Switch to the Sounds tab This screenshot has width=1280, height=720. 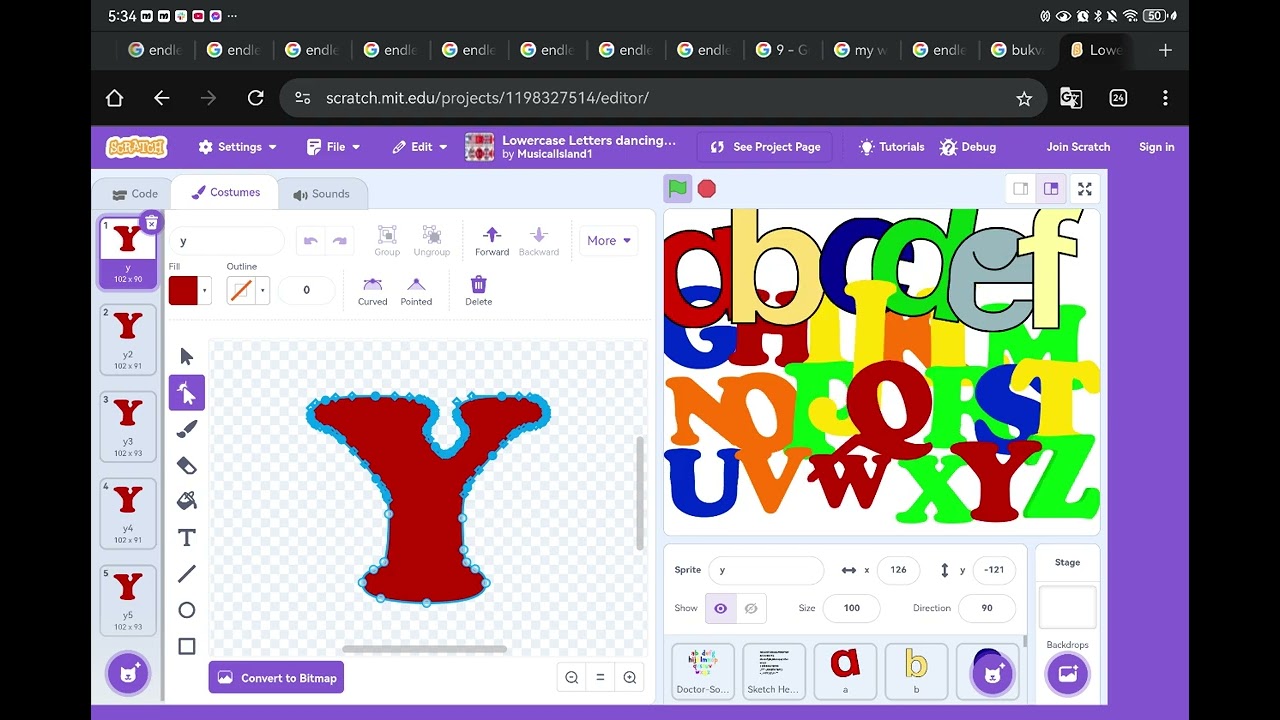point(321,194)
